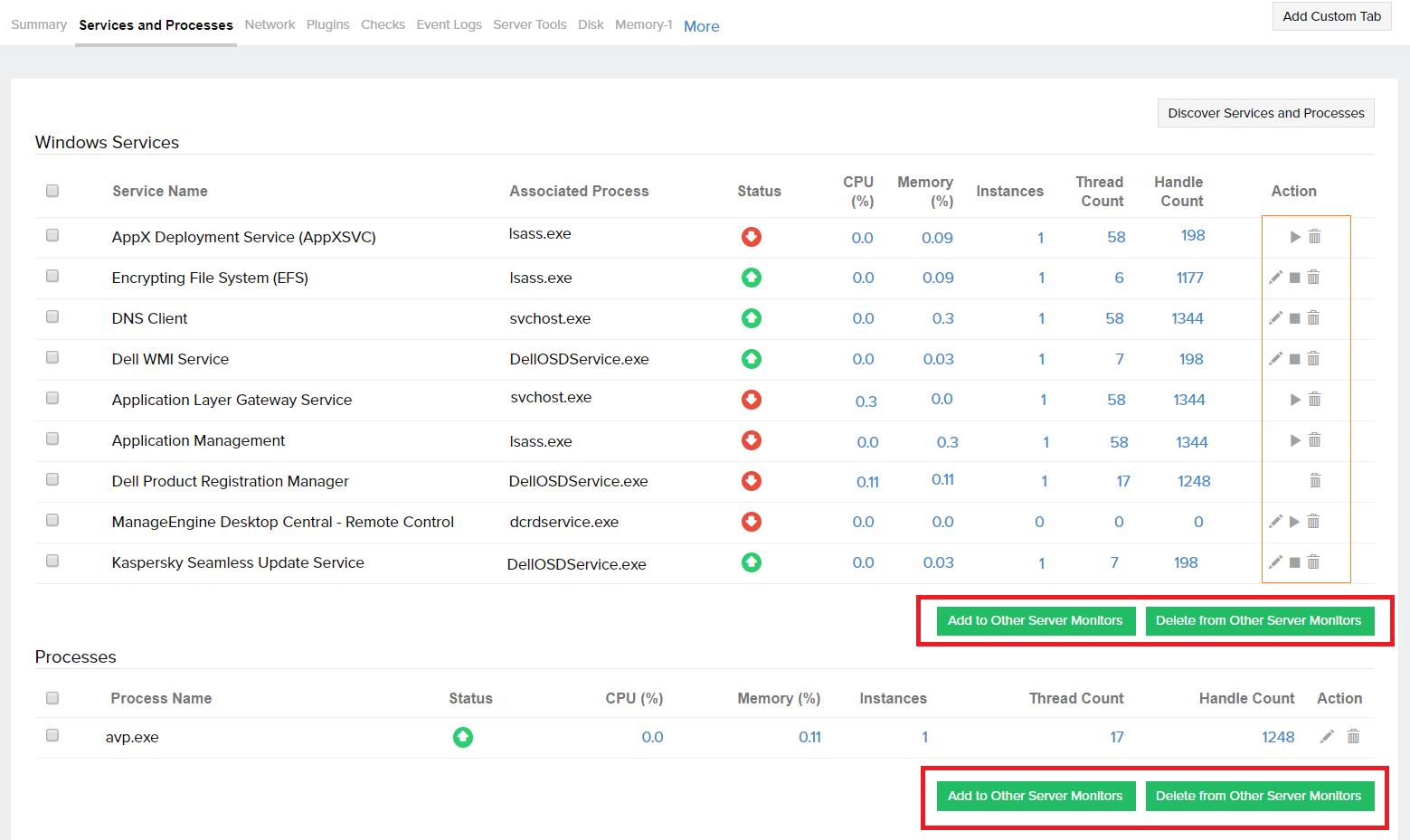Edit the avp.exe process
Screen dimensions: 1410x840
1327,737
